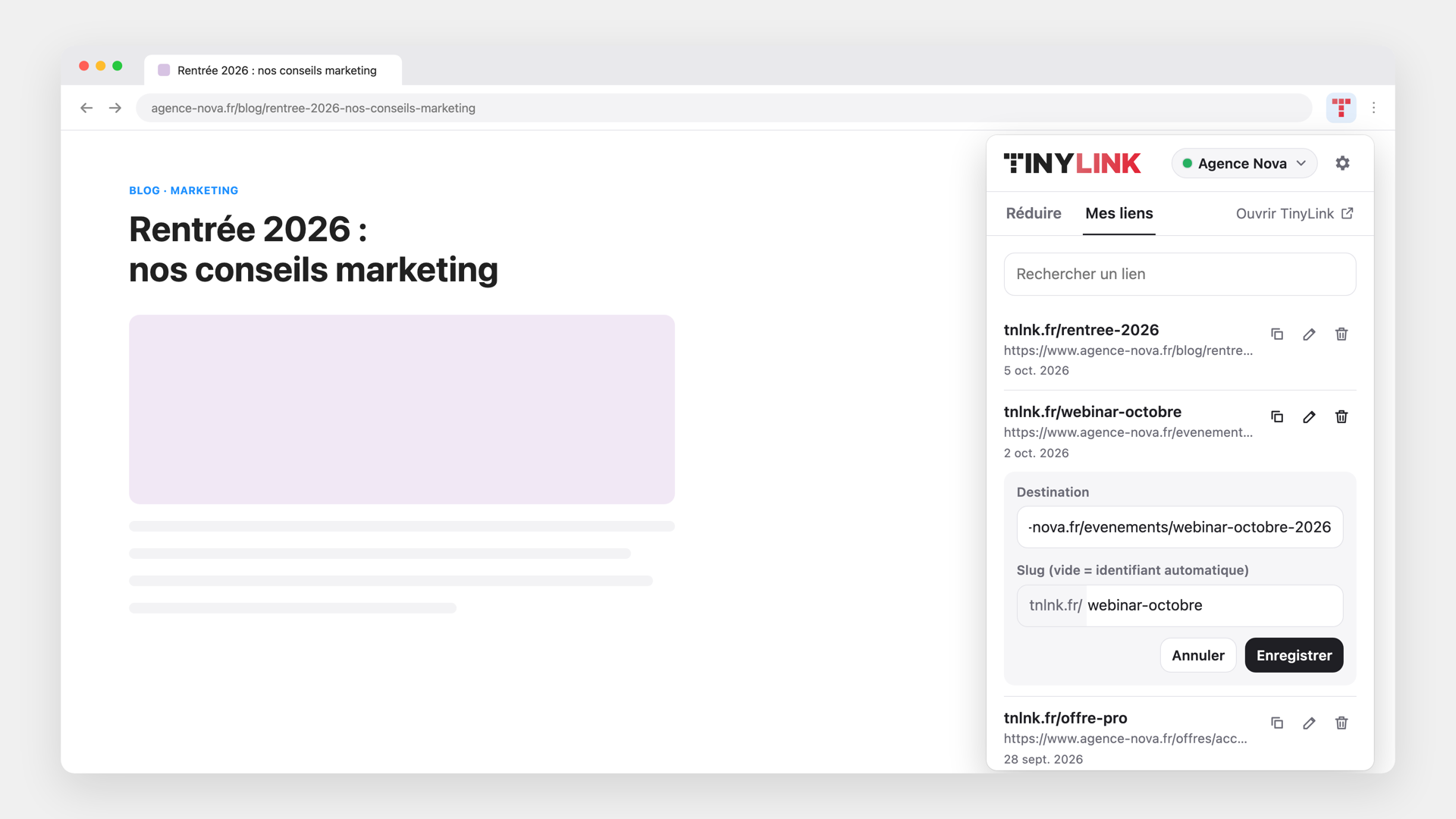Click the browser address bar
This screenshot has height=819, width=1456.
coord(723,108)
